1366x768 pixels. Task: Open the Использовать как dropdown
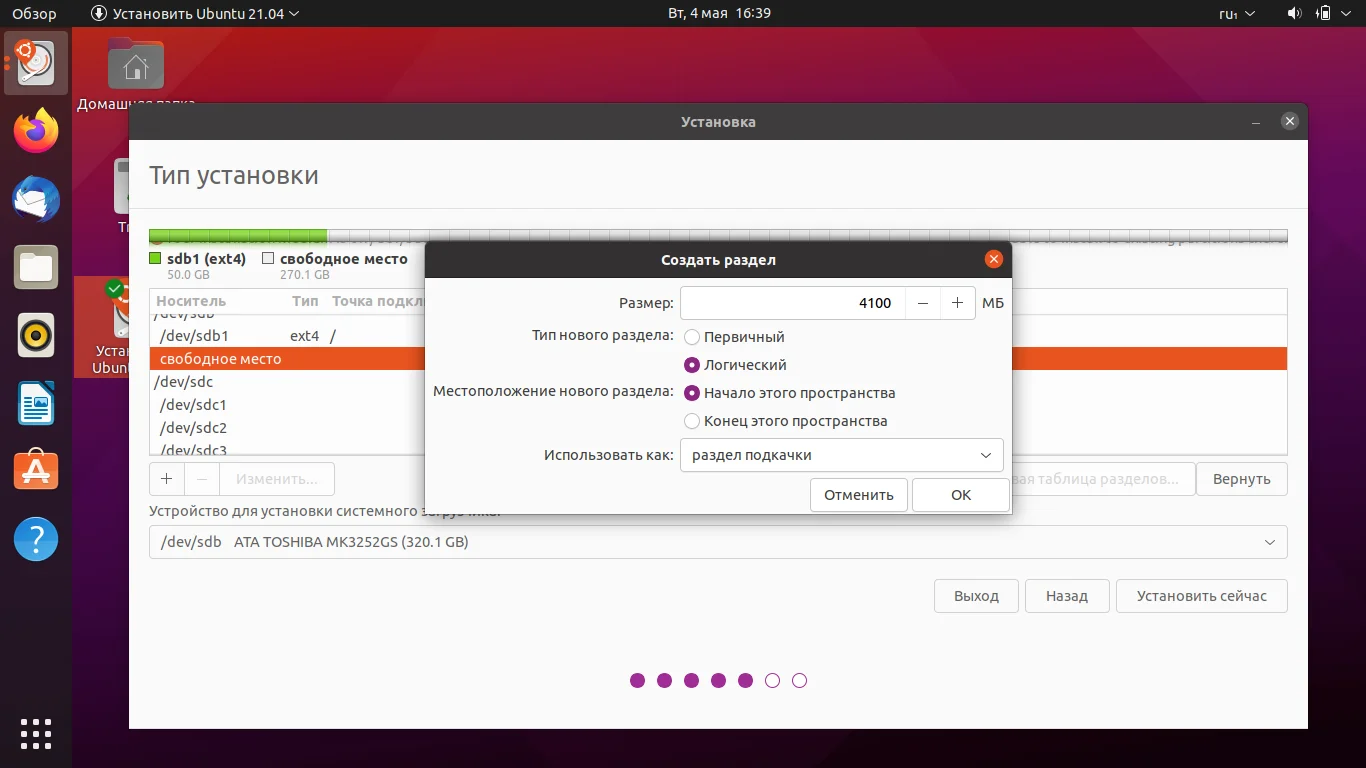(841, 455)
